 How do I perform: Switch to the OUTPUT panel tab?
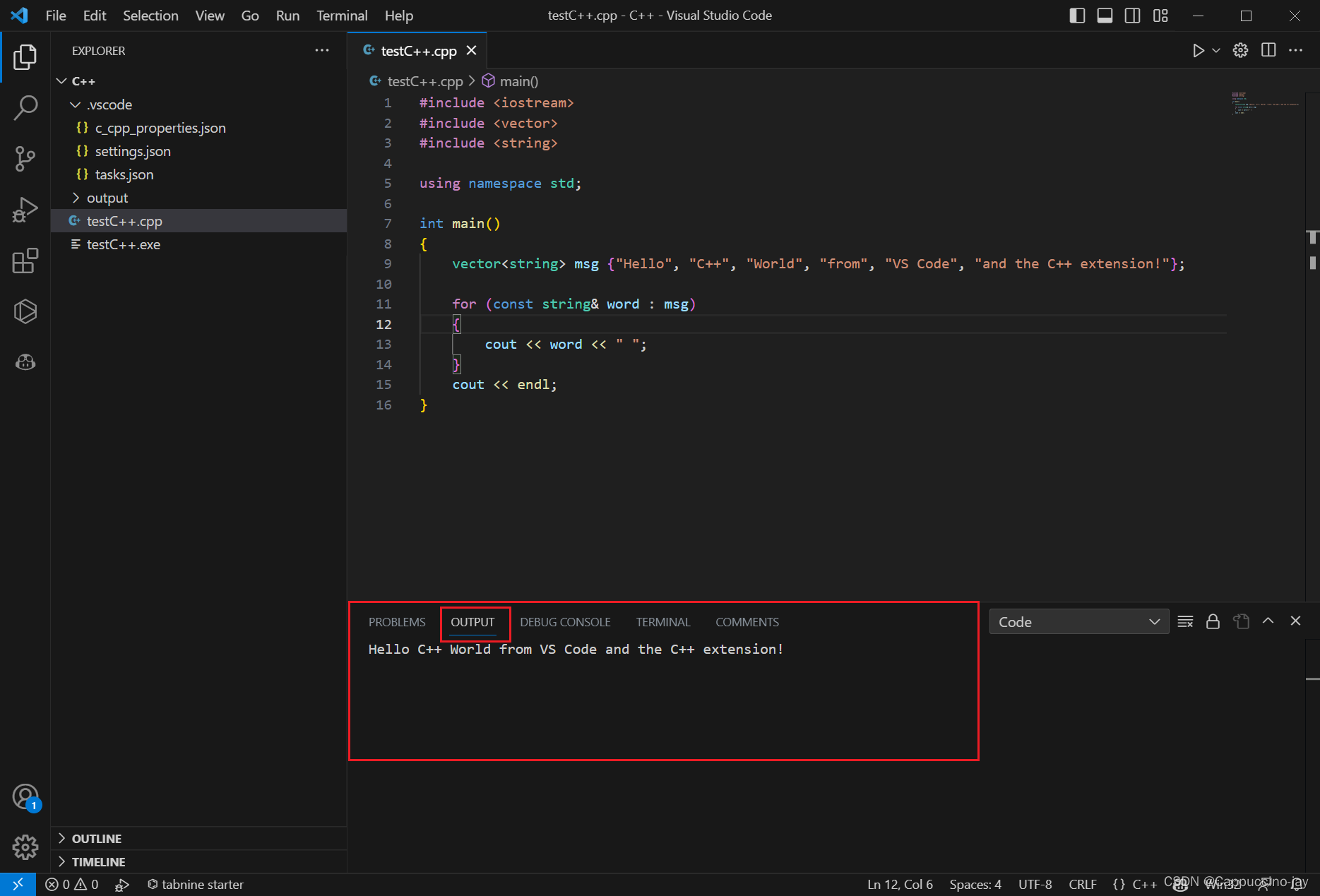tap(472, 622)
